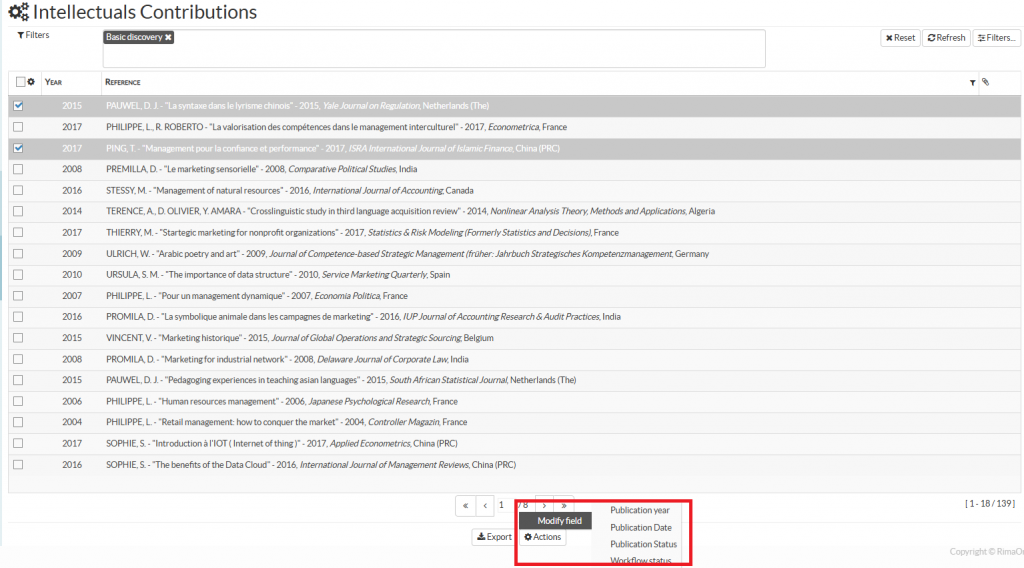Select Publication Status menu entry

[643, 544]
